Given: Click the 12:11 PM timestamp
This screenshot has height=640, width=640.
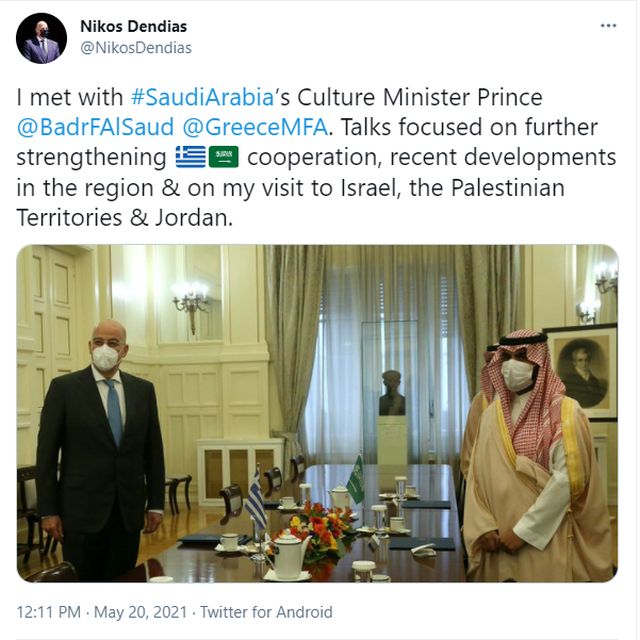Looking at the screenshot, I should click(49, 612).
